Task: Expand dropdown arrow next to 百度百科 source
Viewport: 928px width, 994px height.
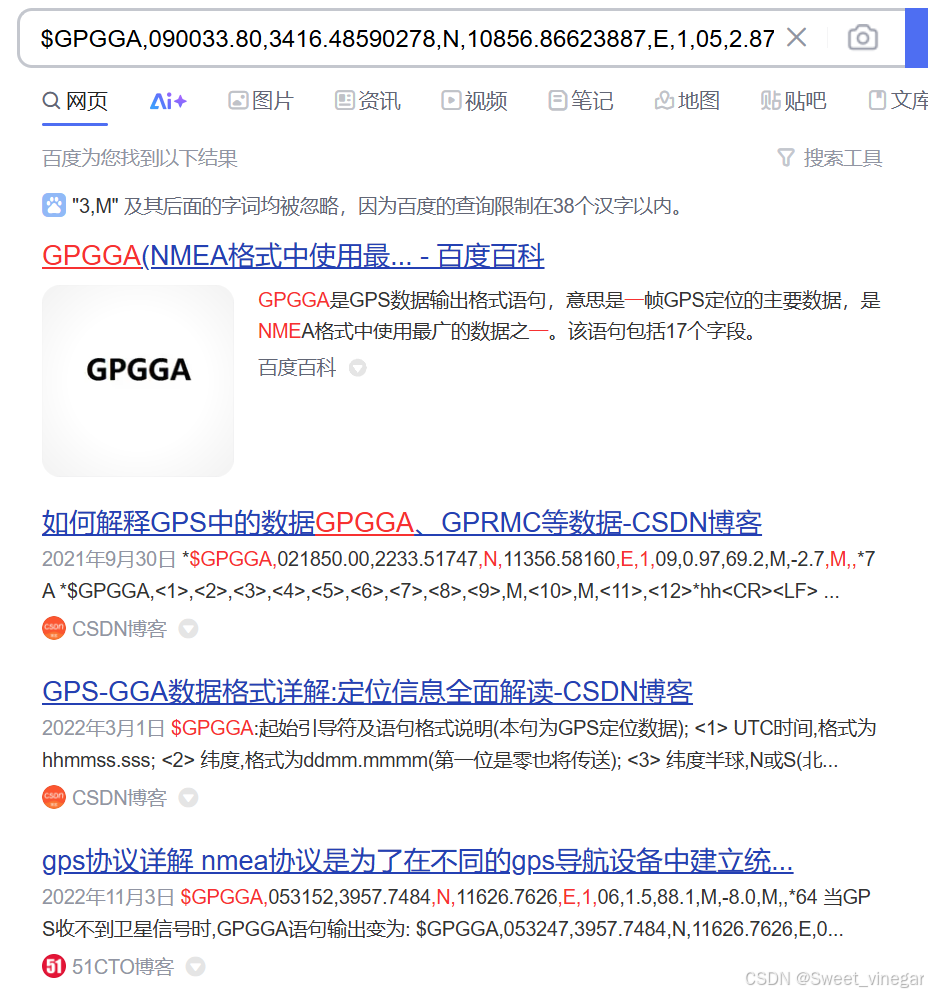Action: point(358,368)
